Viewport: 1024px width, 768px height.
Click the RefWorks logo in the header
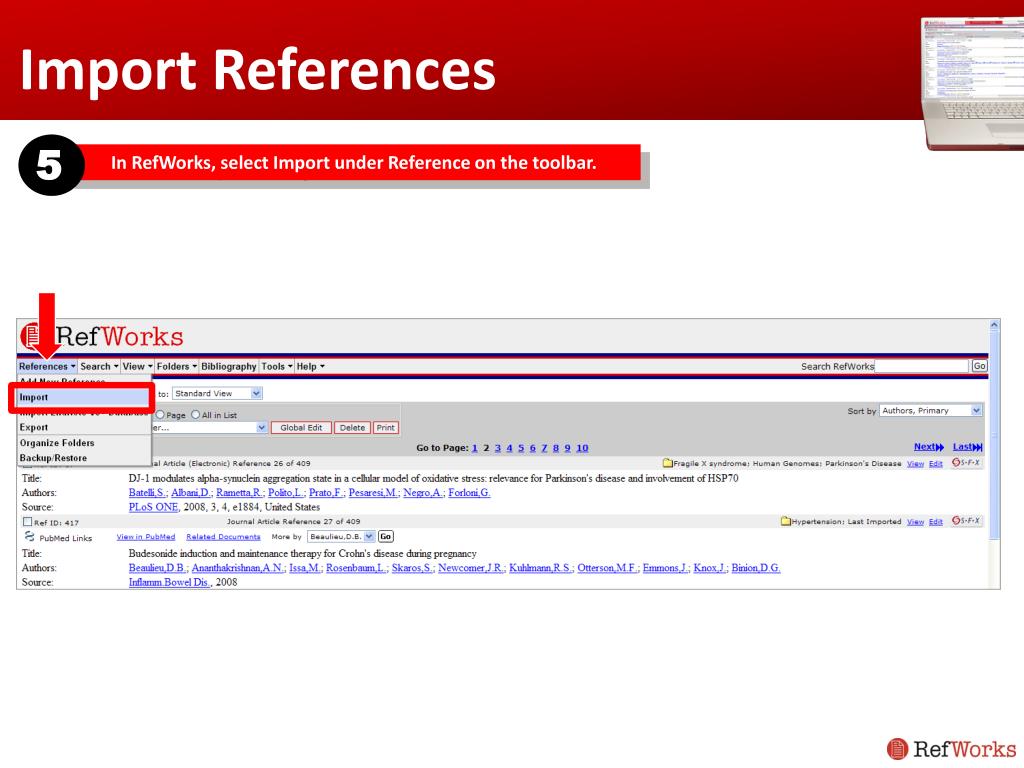coord(102,336)
